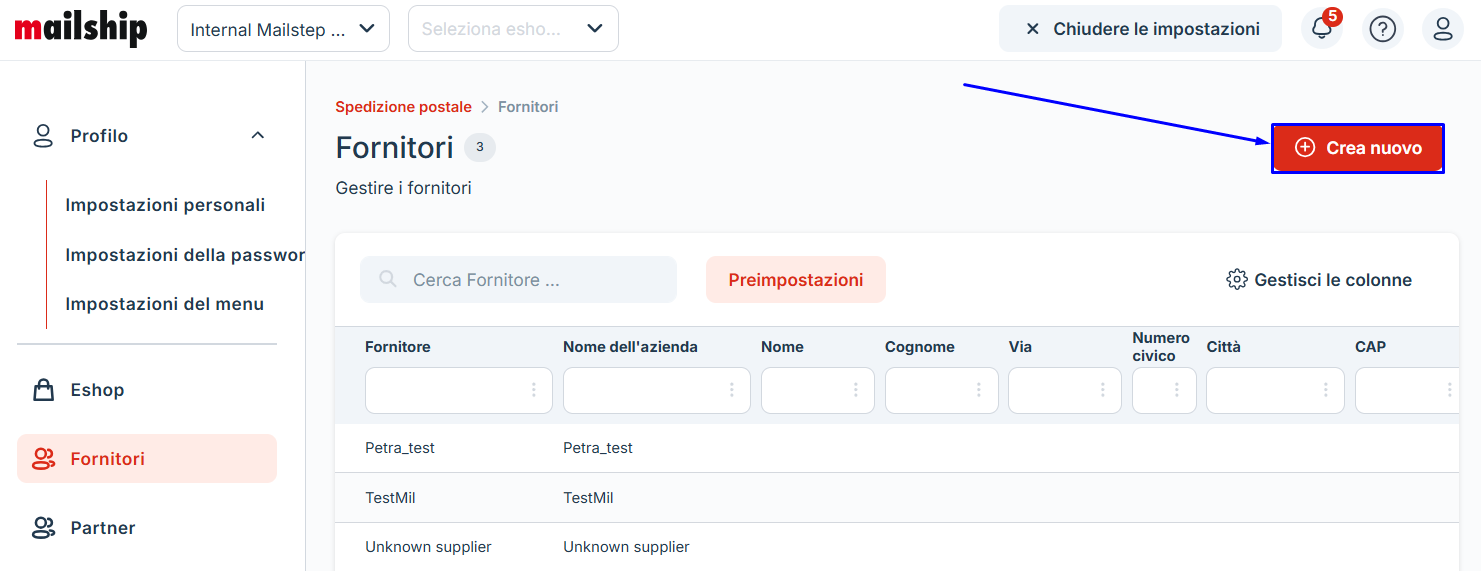Click the Eshop bag icon in sidebar
This screenshot has width=1481, height=571.
pos(43,390)
